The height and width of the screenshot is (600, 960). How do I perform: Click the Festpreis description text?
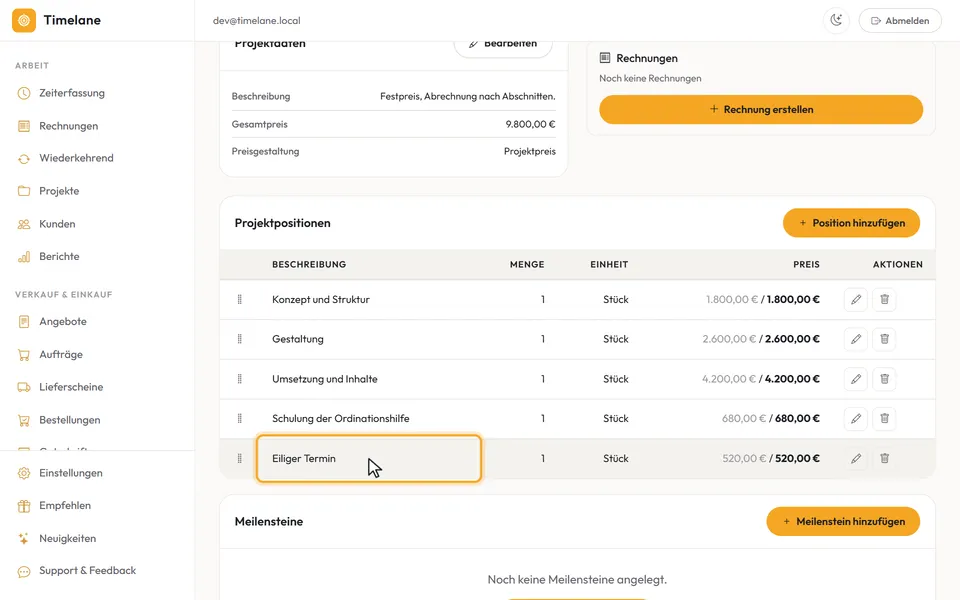(468, 96)
